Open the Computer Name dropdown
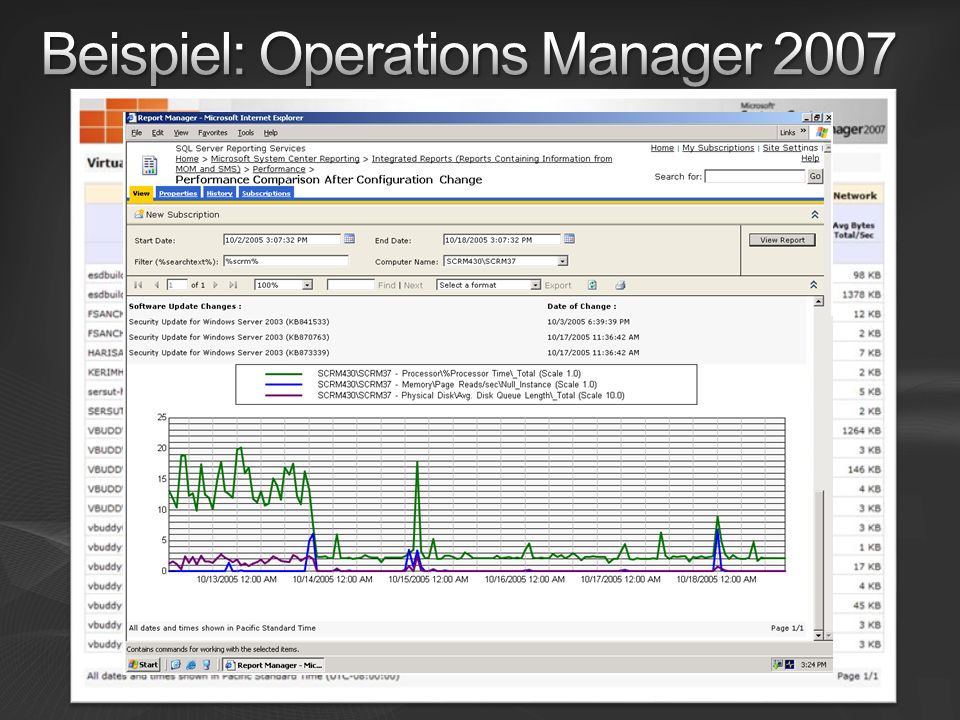Image resolution: width=960 pixels, height=720 pixels. click(563, 261)
